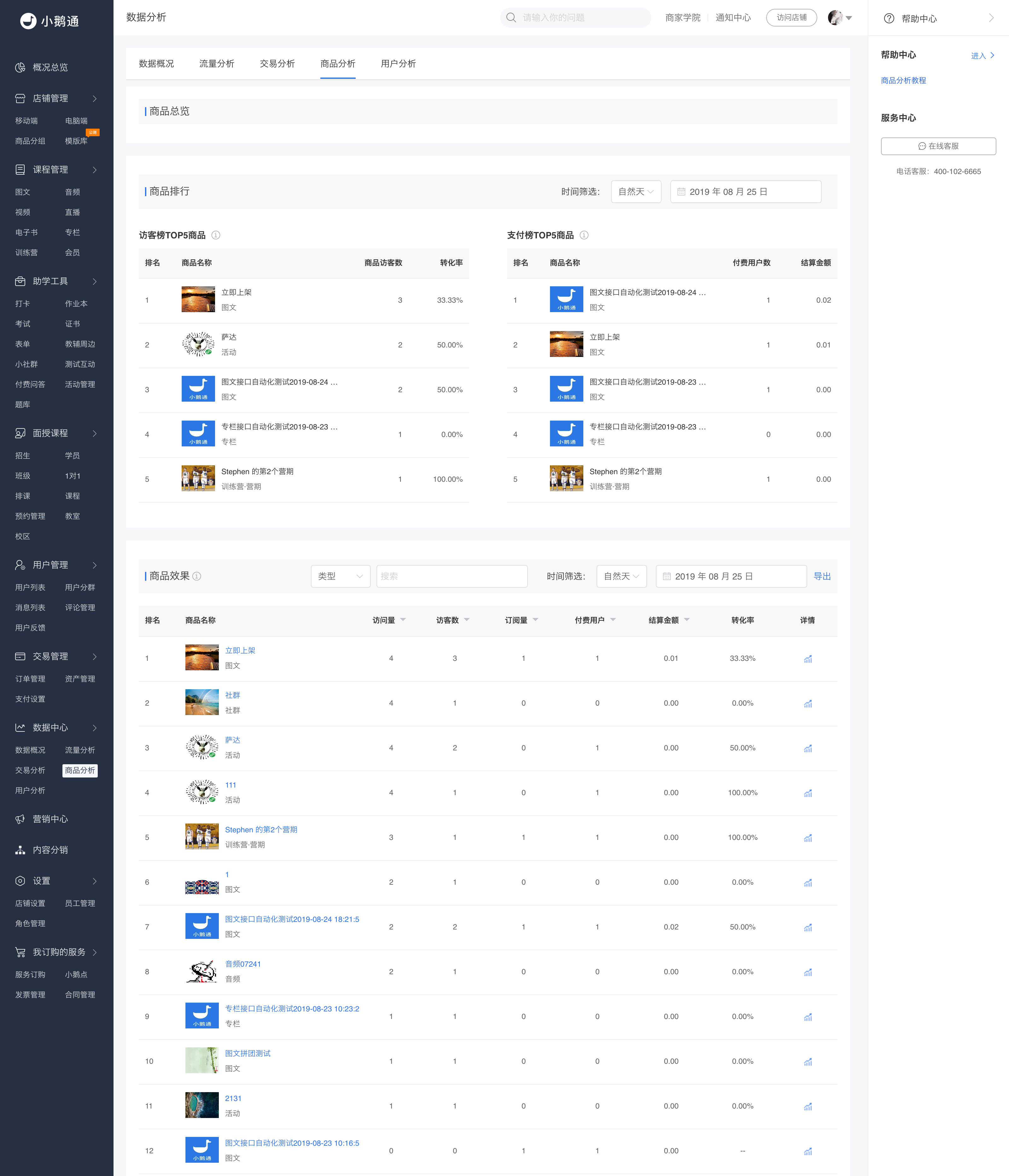Click info icon beside 商品效果

(x=197, y=576)
